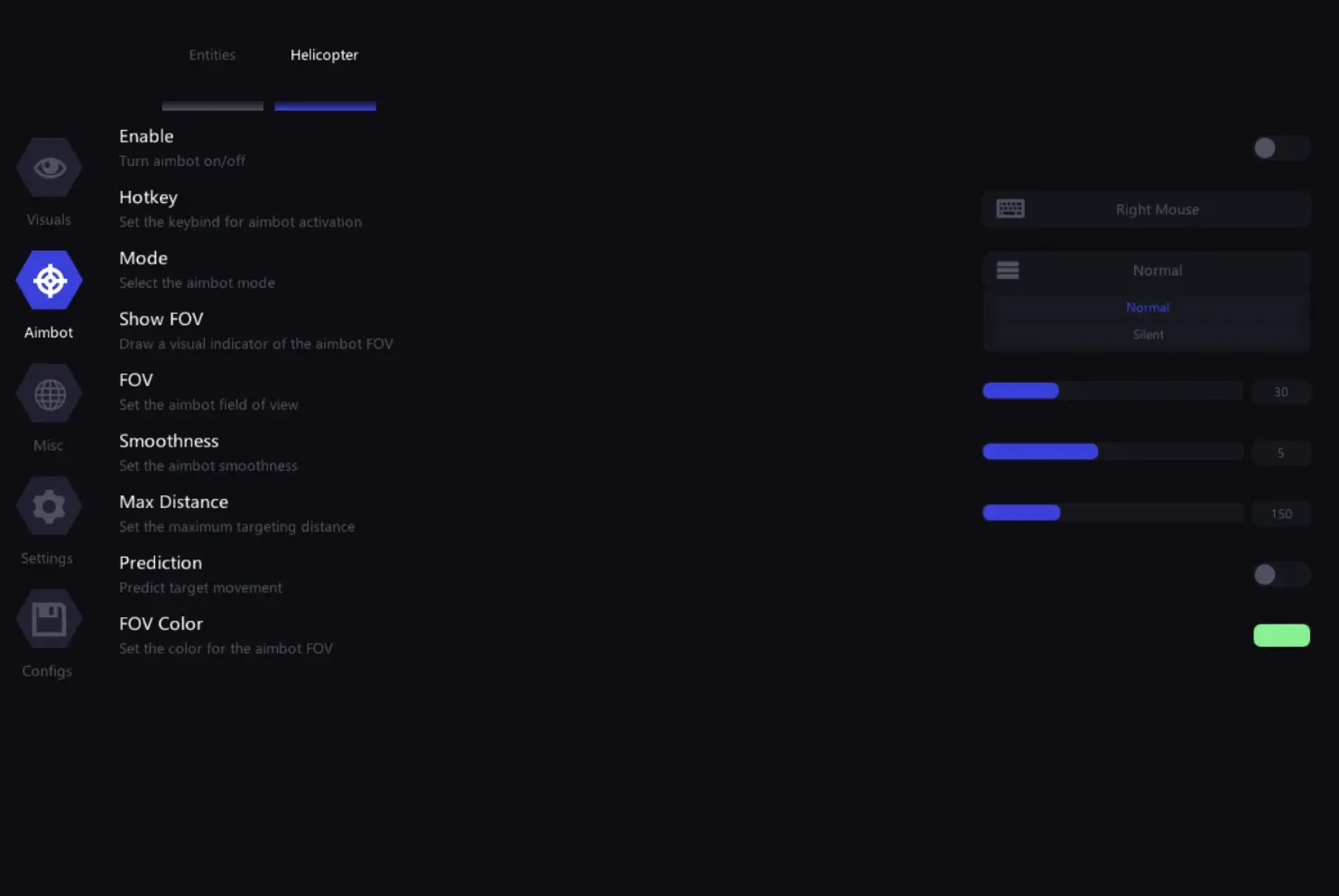The width and height of the screenshot is (1339, 896).
Task: Switch to the Helicopter tab
Action: coord(325,55)
